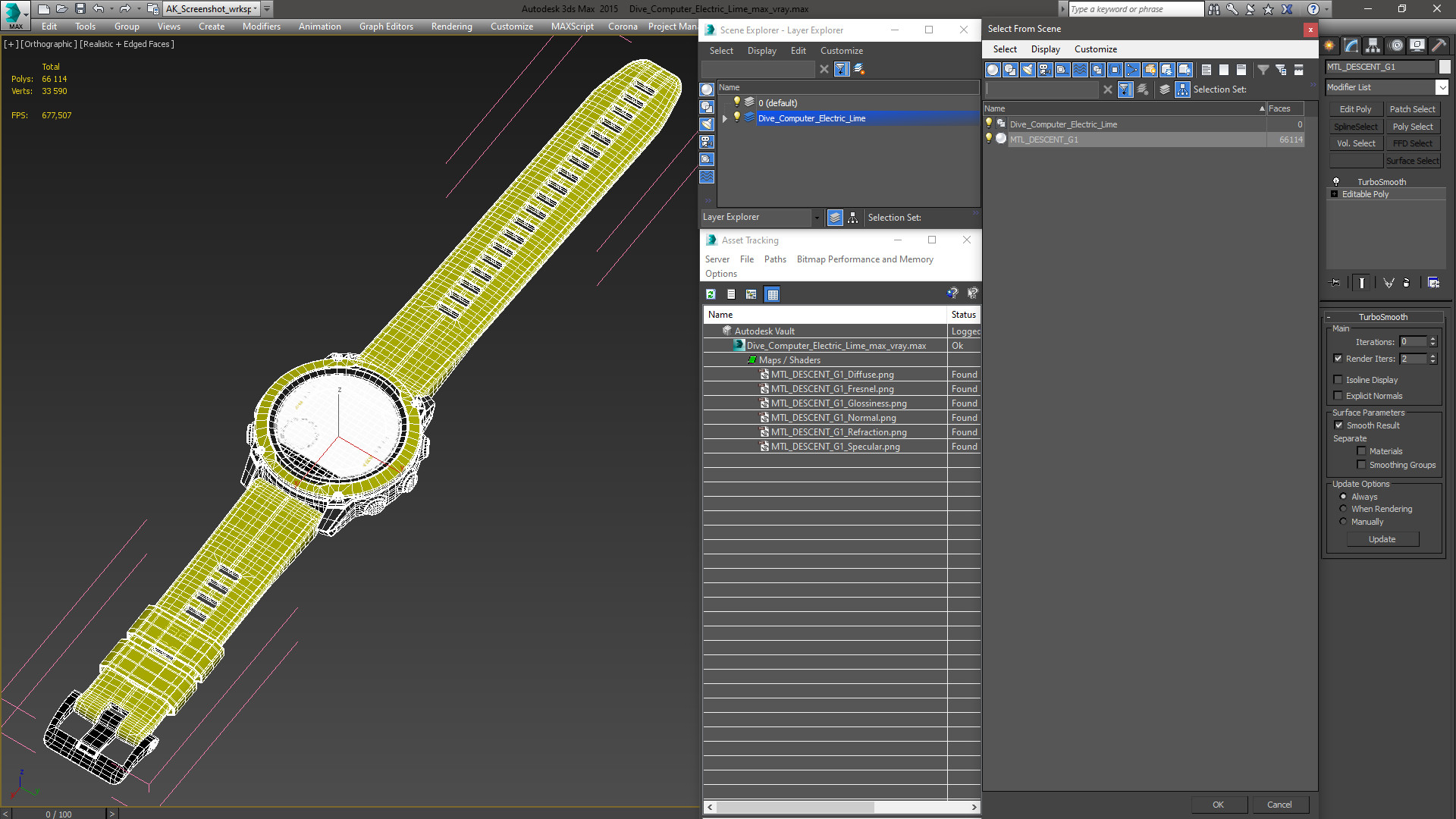The width and height of the screenshot is (1456, 819).
Task: Open the Hierarchy command panel tab
Action: click(1373, 45)
